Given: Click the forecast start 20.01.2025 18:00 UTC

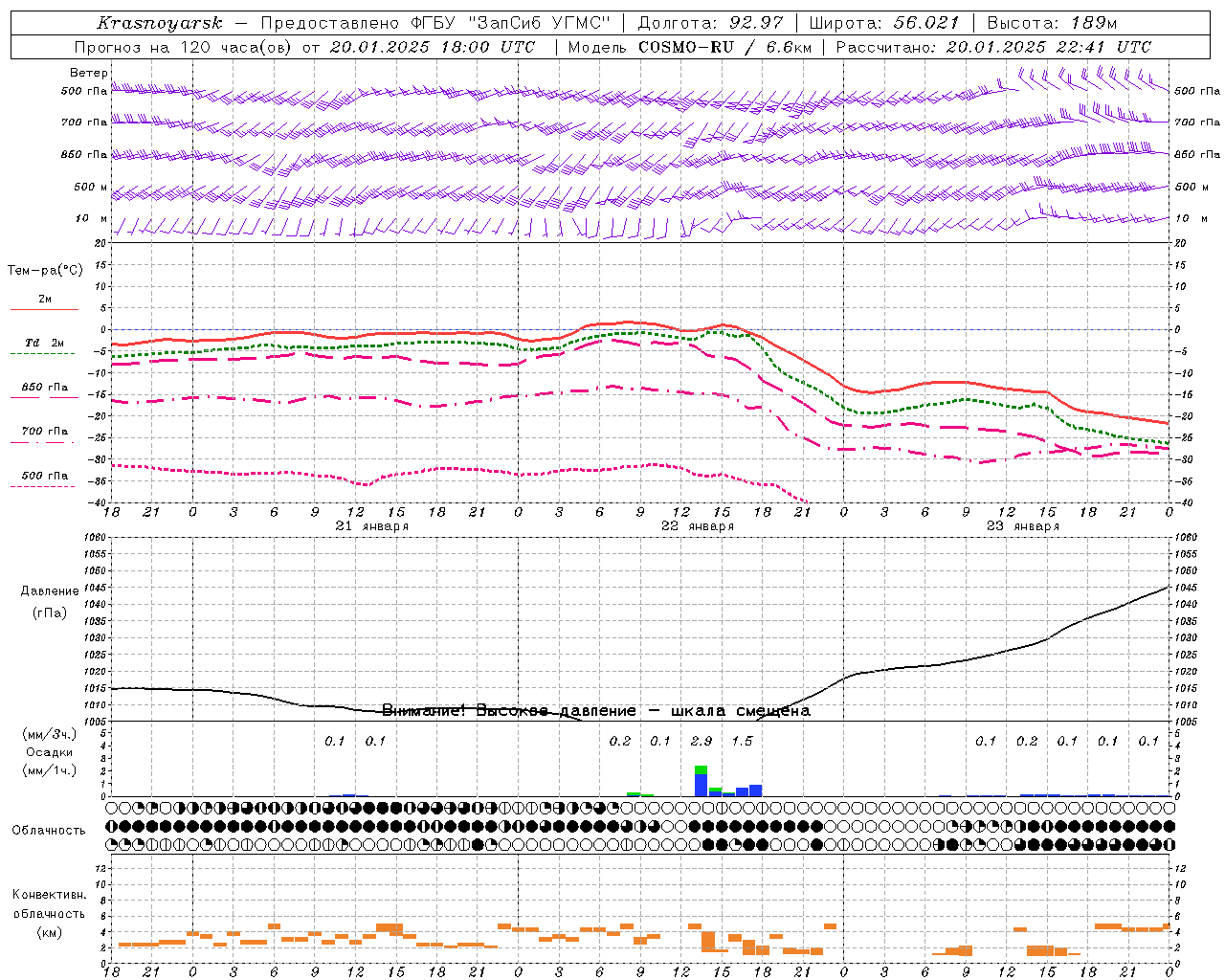Looking at the screenshot, I should click(x=433, y=47).
